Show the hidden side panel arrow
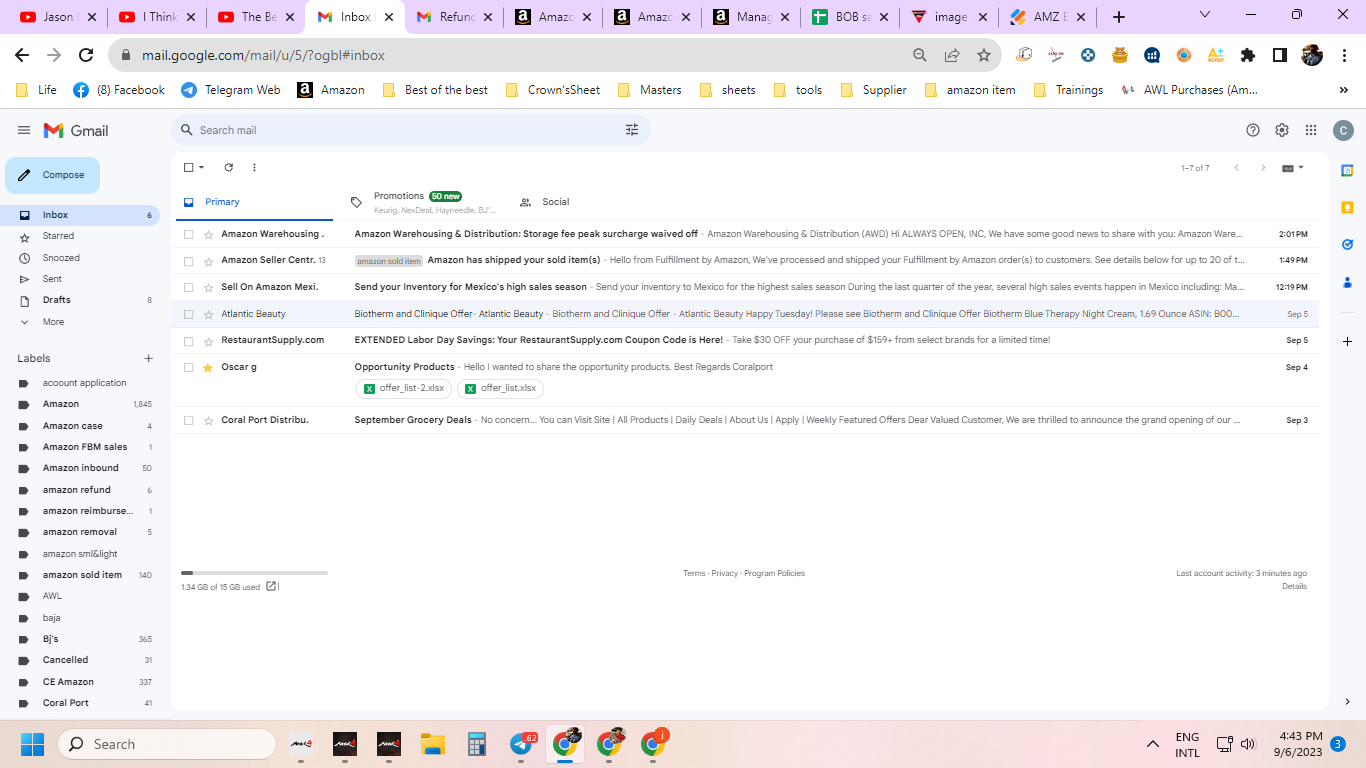Viewport: 1366px width, 768px height. point(1347,702)
